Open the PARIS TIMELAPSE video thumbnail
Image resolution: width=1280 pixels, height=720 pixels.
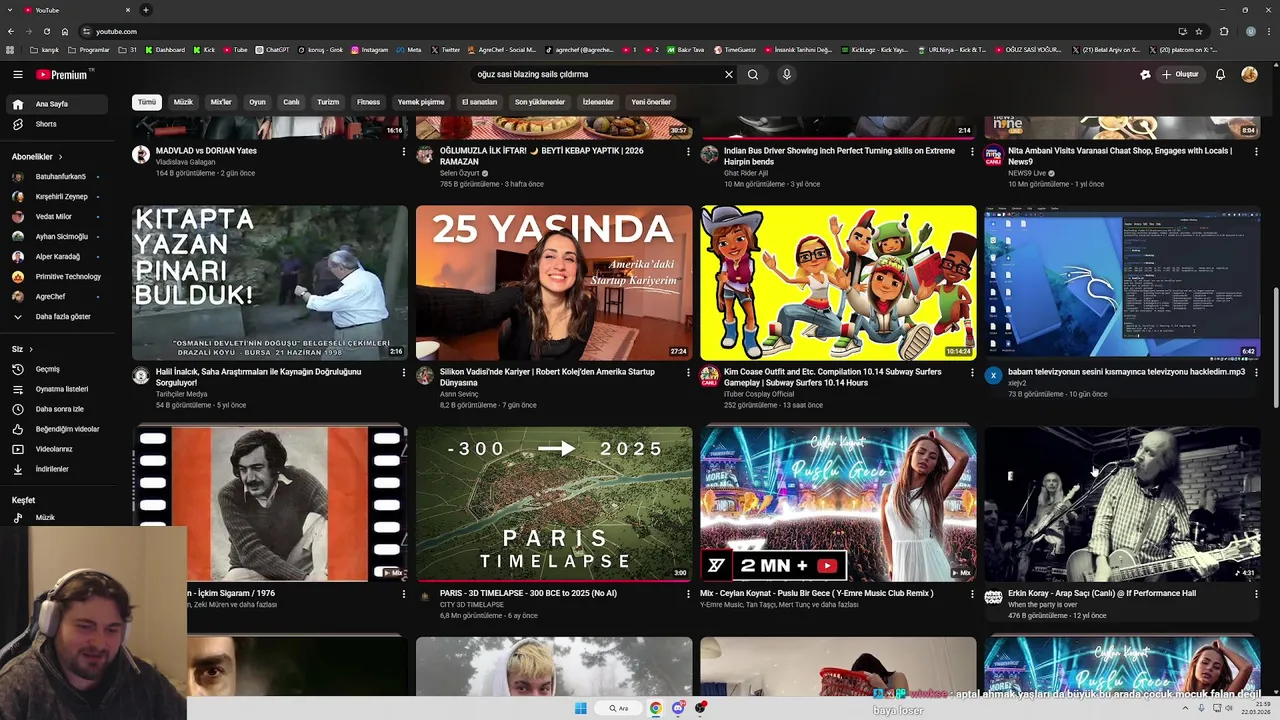pyautogui.click(x=554, y=504)
